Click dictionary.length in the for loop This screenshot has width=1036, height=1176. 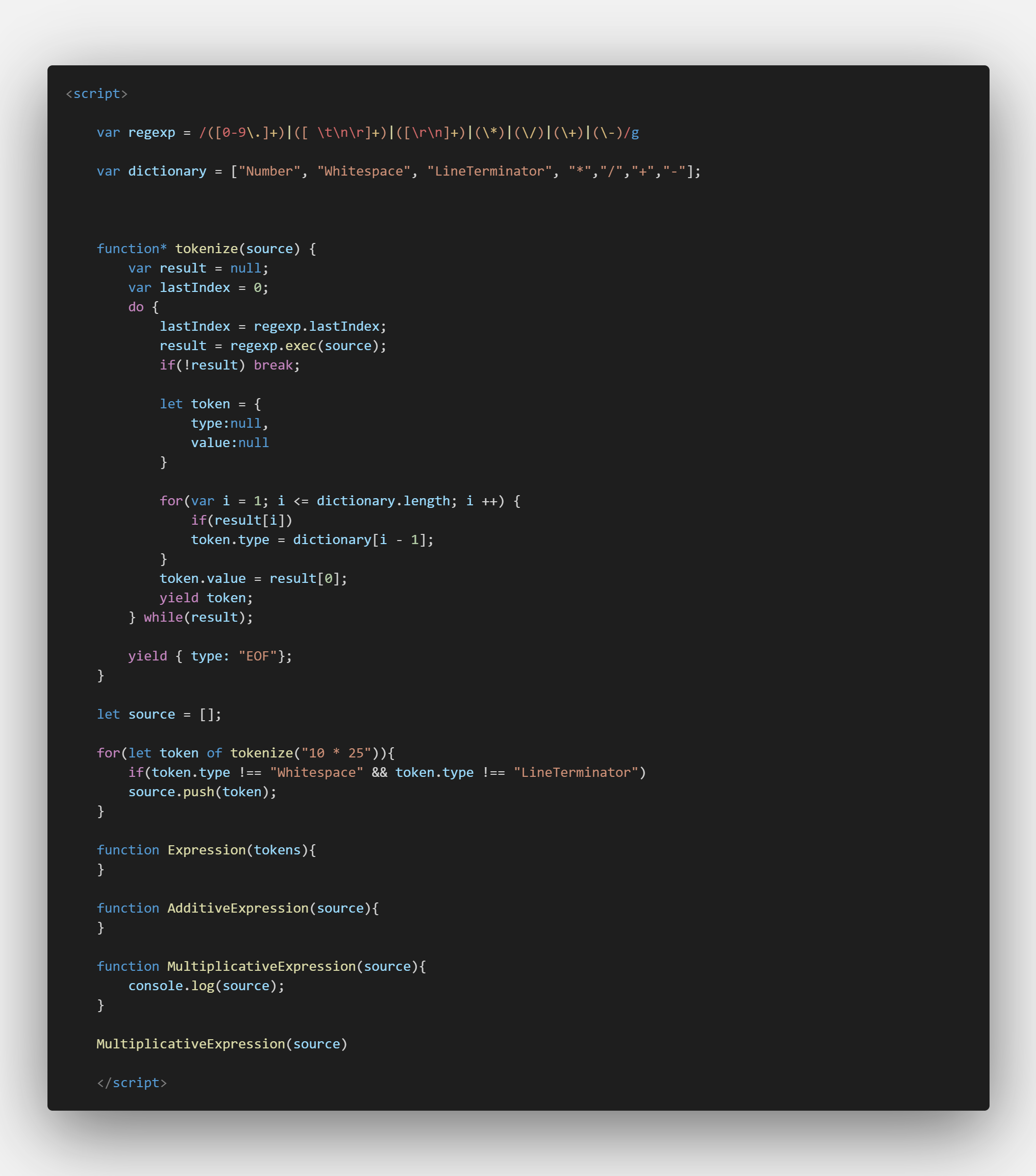383,501
